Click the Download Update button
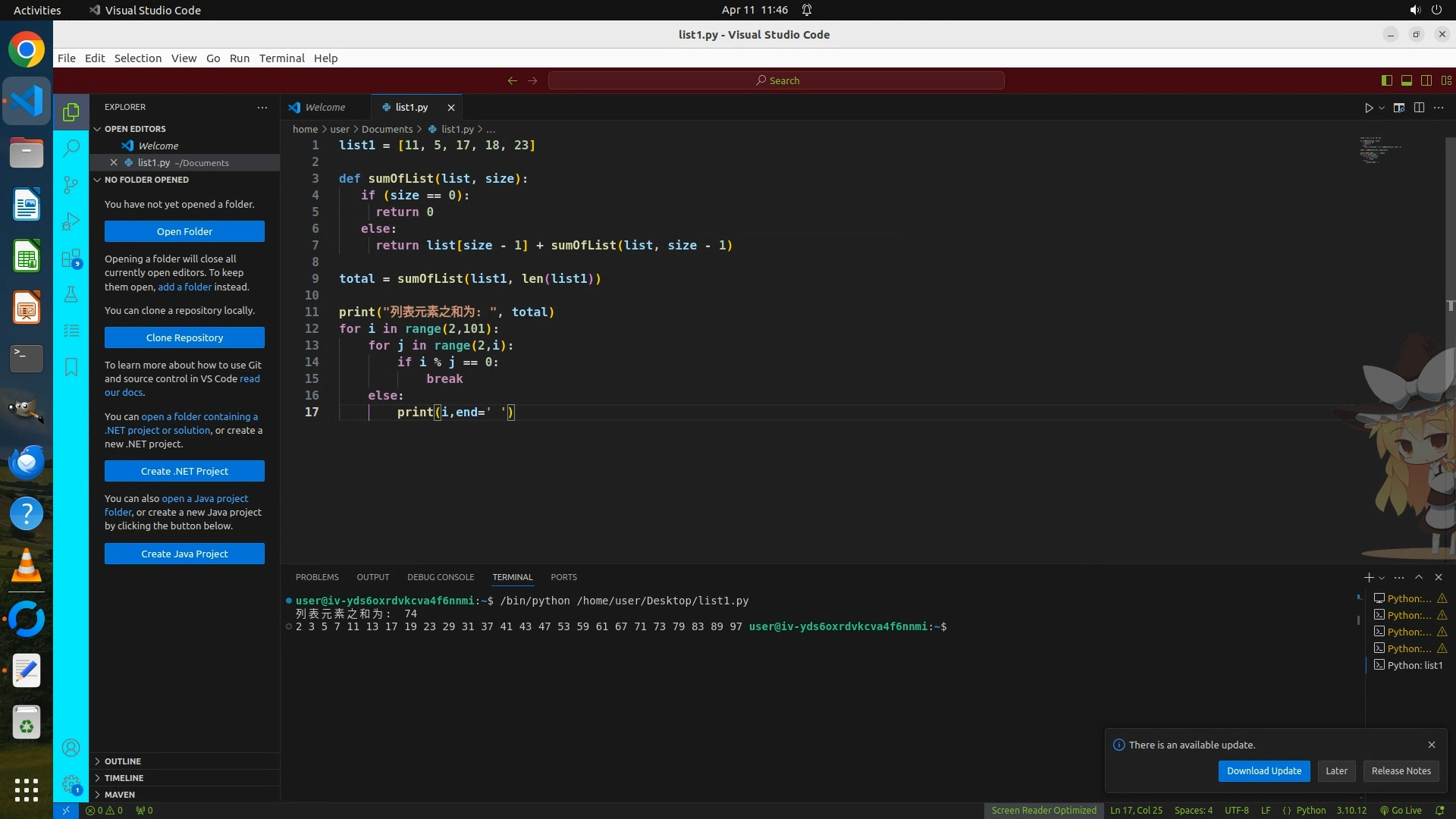This screenshot has height=819, width=1456. [1263, 770]
